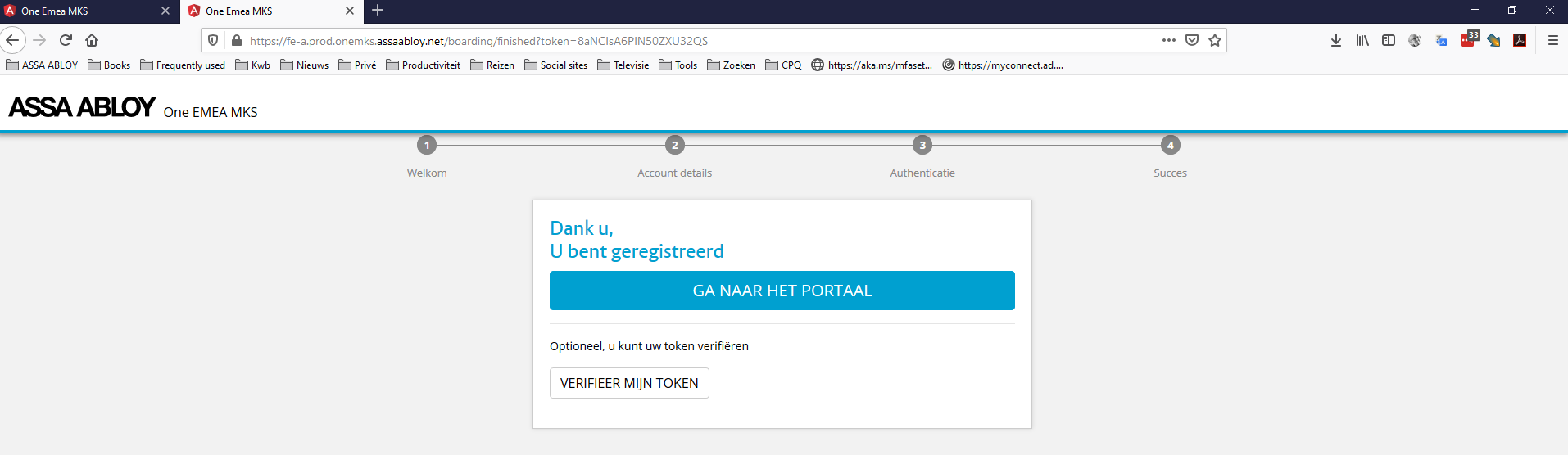Screen dimensions: 1568x455
Task: Open the Adobe Acrobat extension
Action: click(1520, 40)
